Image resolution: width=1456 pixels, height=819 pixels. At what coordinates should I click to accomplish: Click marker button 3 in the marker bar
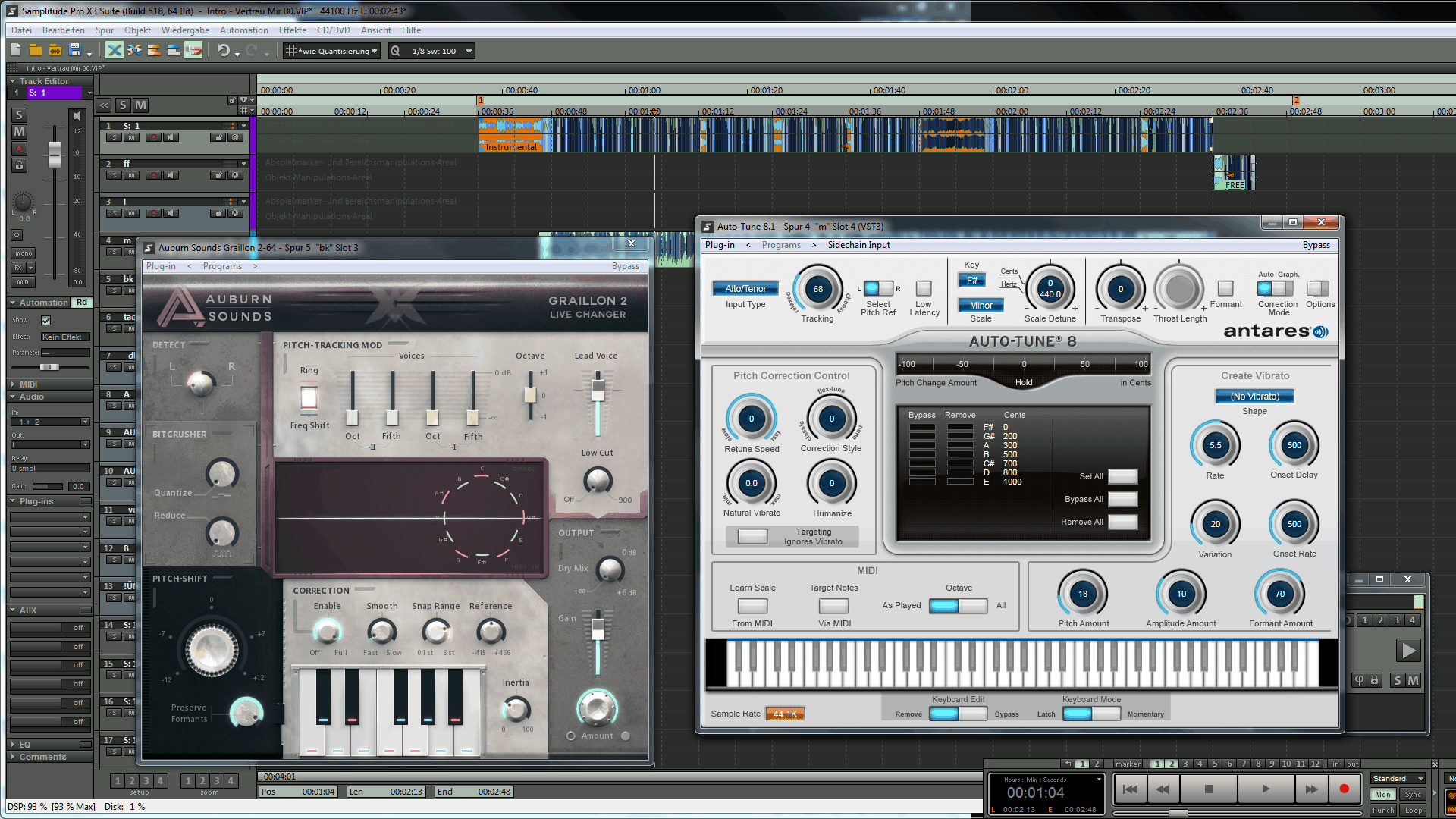click(1185, 764)
